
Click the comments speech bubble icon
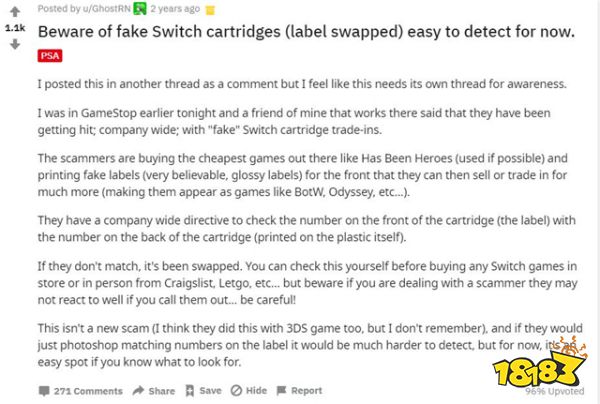(44, 391)
